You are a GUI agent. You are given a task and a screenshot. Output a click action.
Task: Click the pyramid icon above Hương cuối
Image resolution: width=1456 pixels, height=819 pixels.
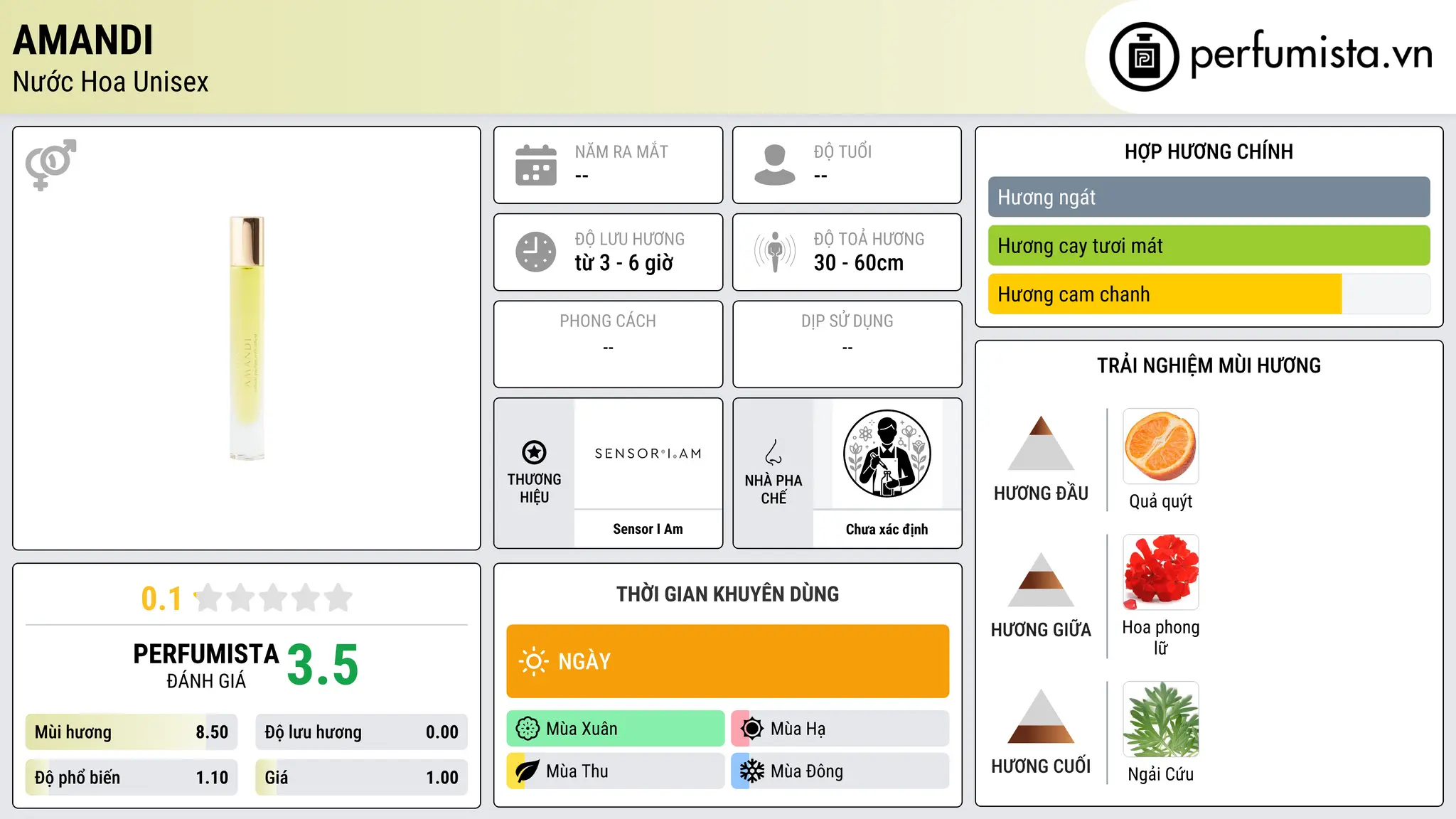click(x=1041, y=716)
